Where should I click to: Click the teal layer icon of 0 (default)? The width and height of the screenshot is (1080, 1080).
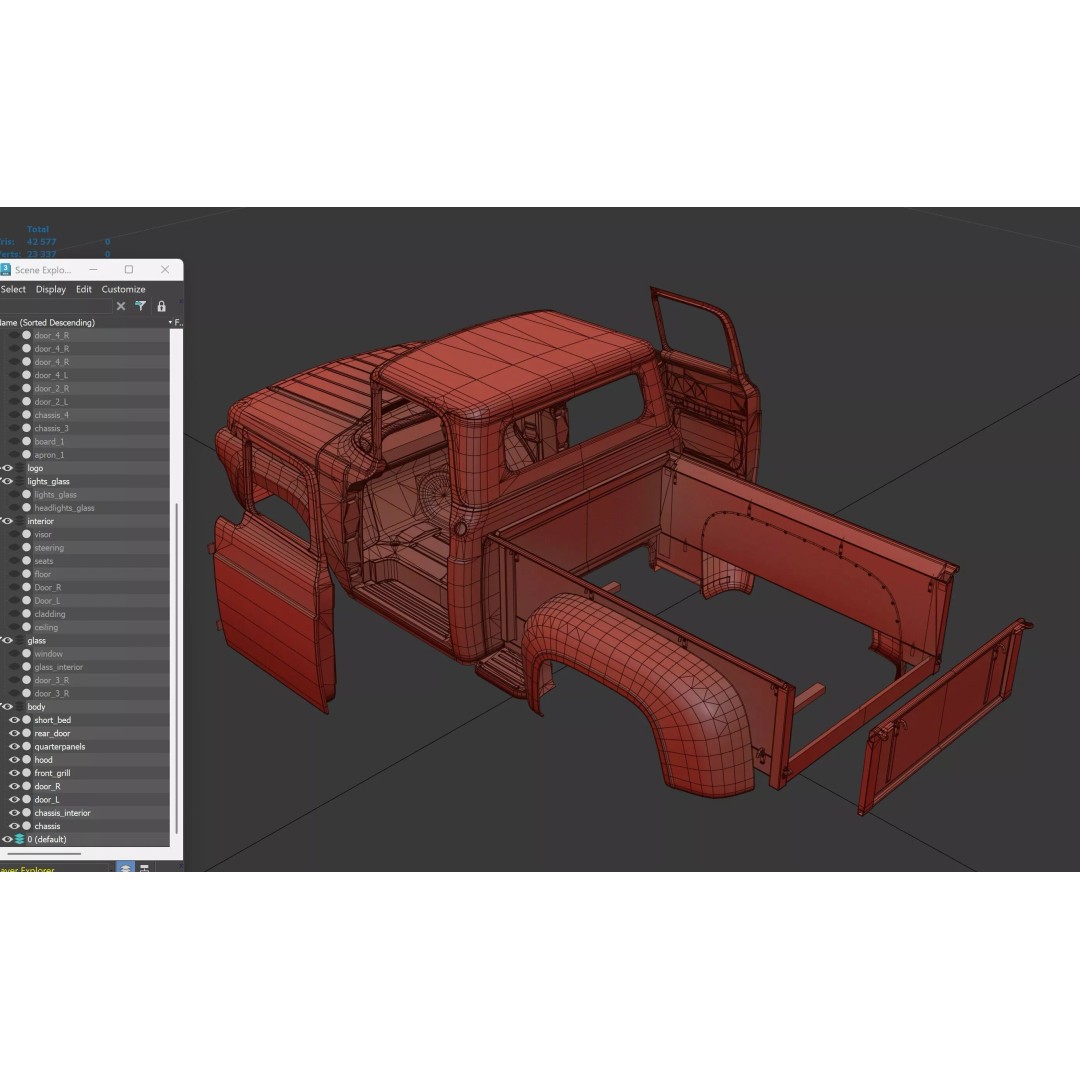[19, 839]
